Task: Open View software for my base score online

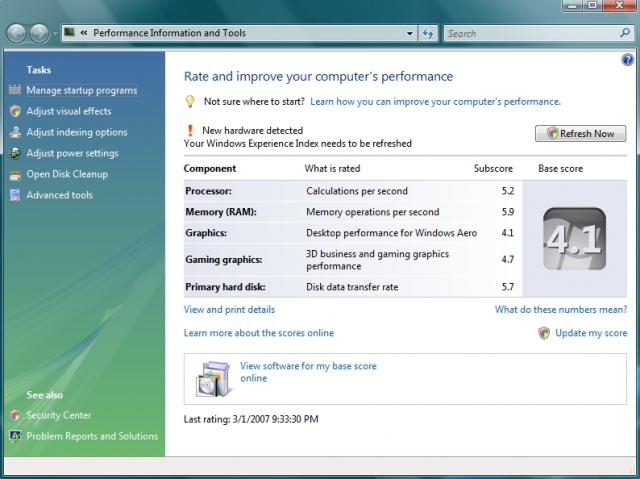Action: 308,372
